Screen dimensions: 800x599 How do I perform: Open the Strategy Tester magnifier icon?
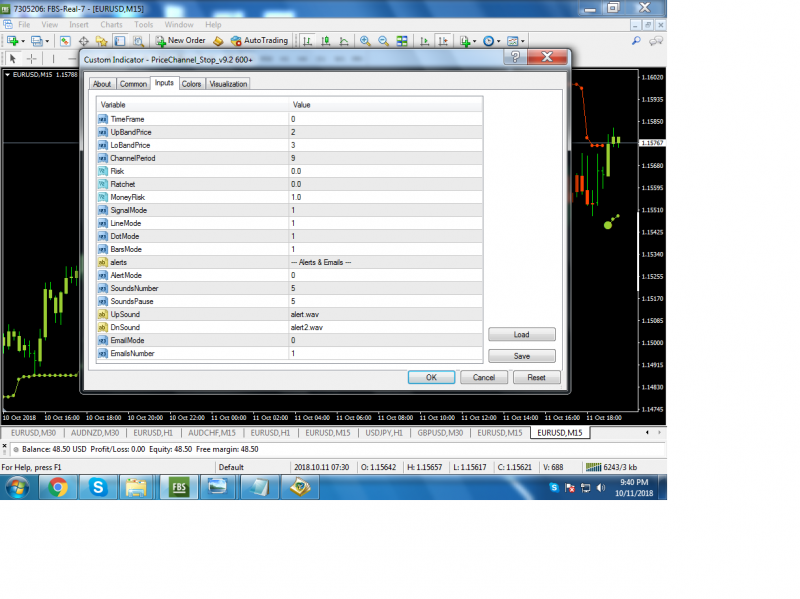tap(138, 41)
